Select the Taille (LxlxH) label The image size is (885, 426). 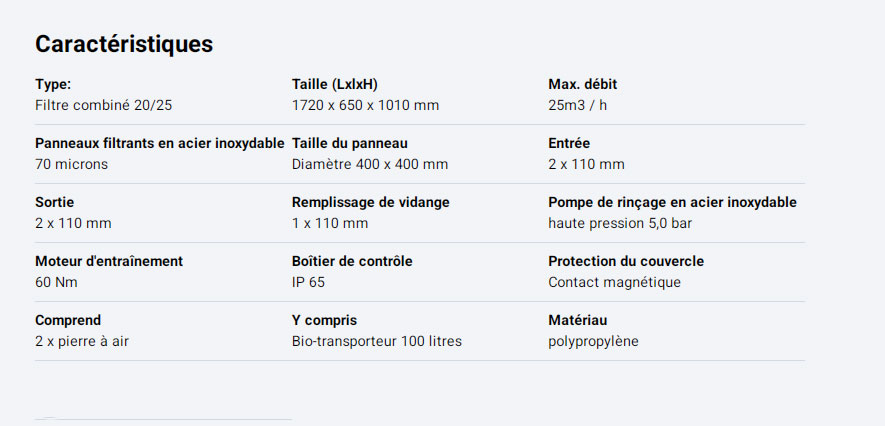click(335, 85)
